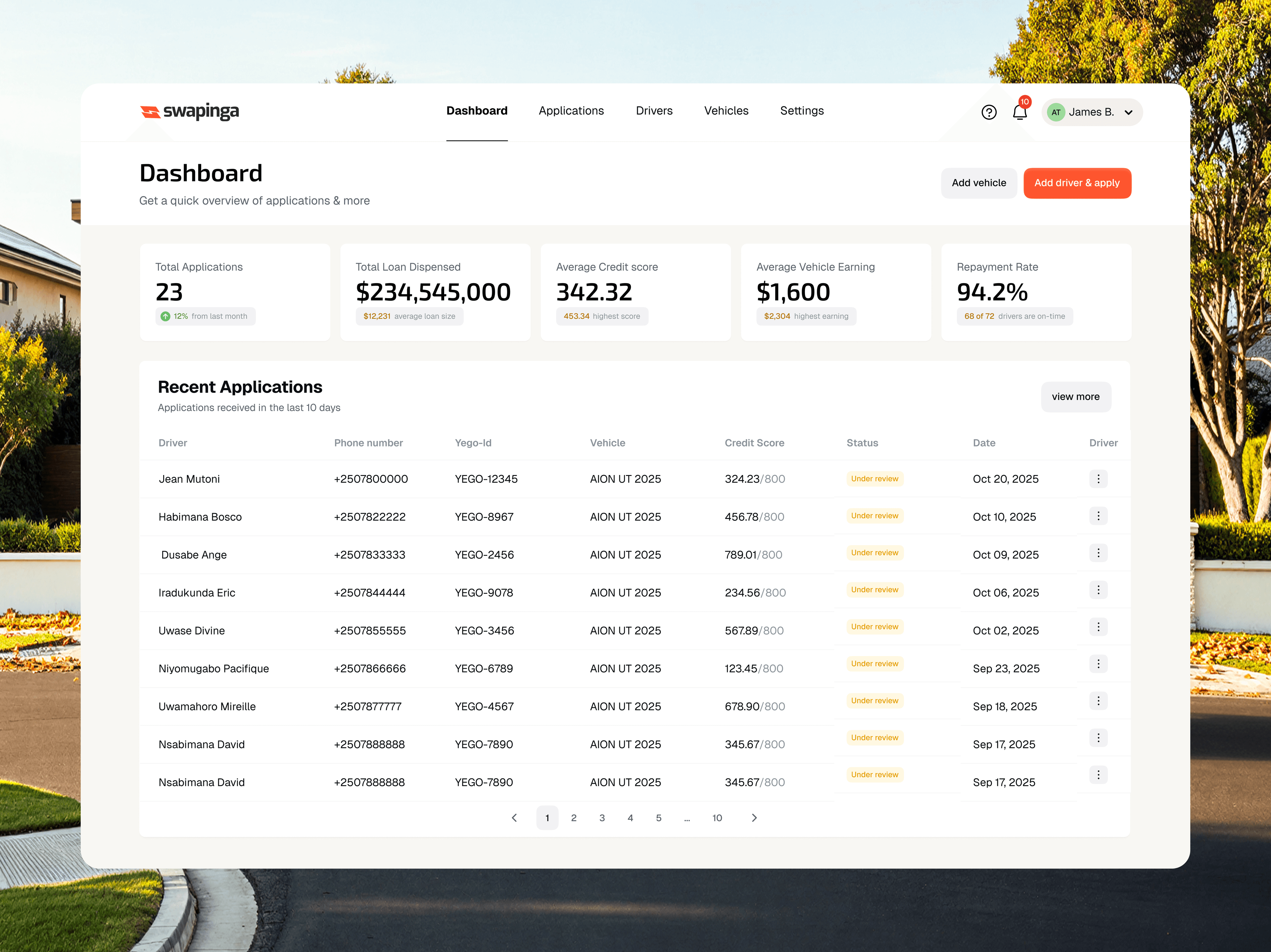The height and width of the screenshot is (952, 1271).
Task: Switch to the Applications tab
Action: click(571, 111)
